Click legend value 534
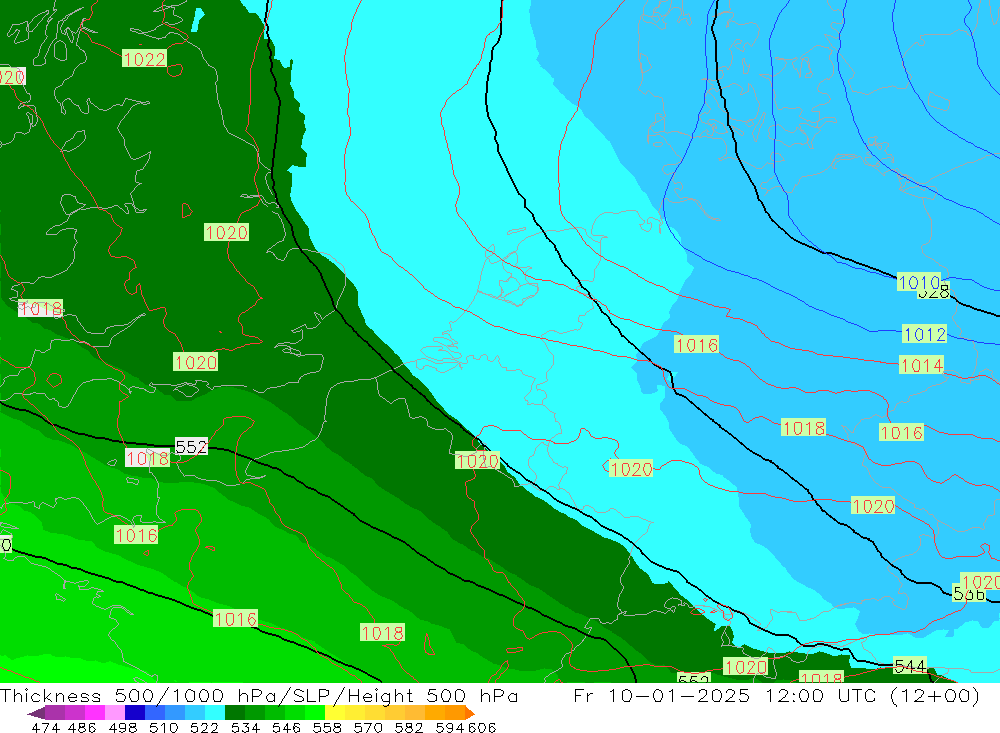1000x733 pixels. coord(245,727)
